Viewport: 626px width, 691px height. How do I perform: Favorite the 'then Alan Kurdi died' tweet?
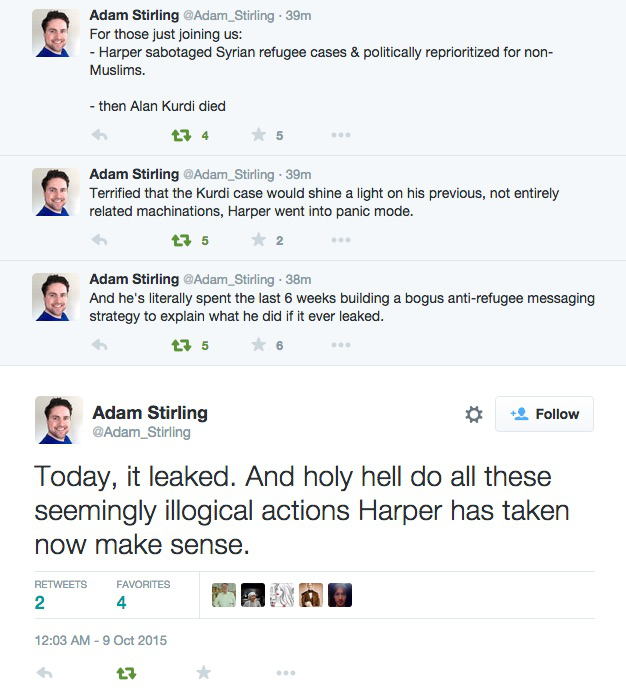(x=259, y=135)
